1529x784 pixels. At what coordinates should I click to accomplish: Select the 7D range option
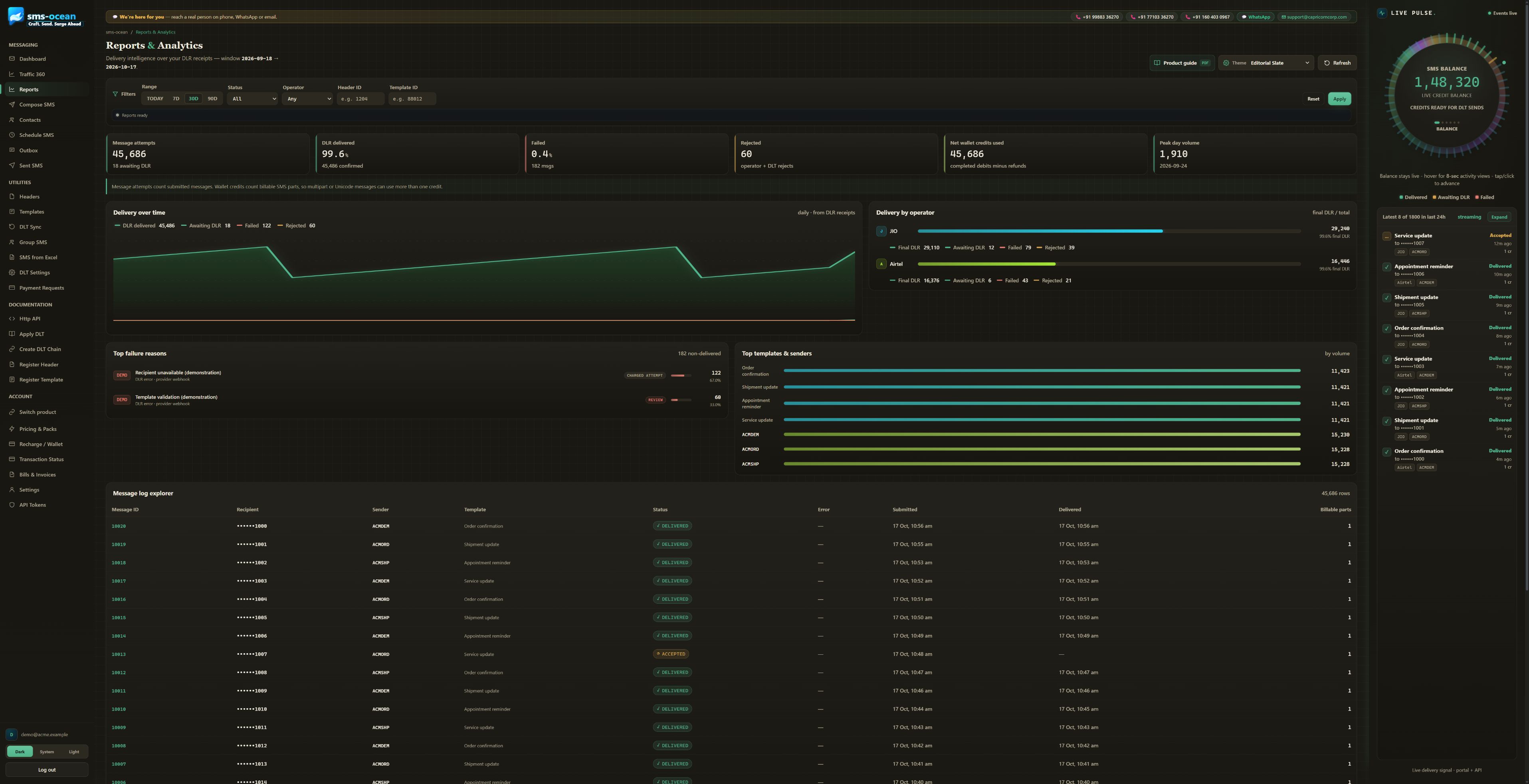click(176, 99)
